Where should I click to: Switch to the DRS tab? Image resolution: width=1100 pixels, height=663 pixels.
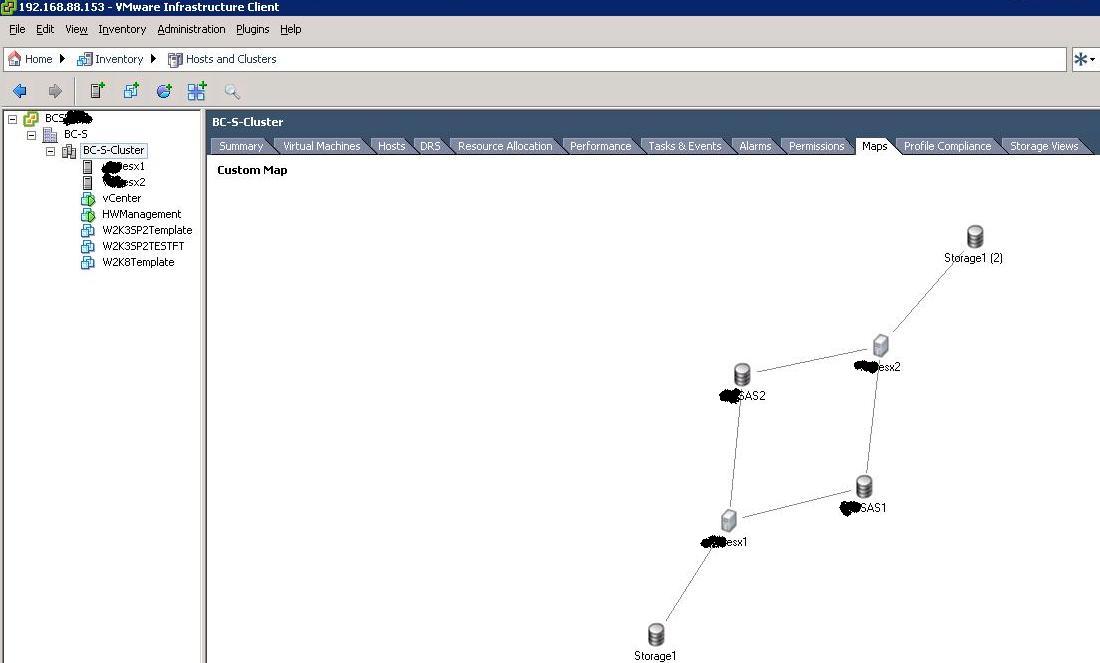tap(430, 146)
